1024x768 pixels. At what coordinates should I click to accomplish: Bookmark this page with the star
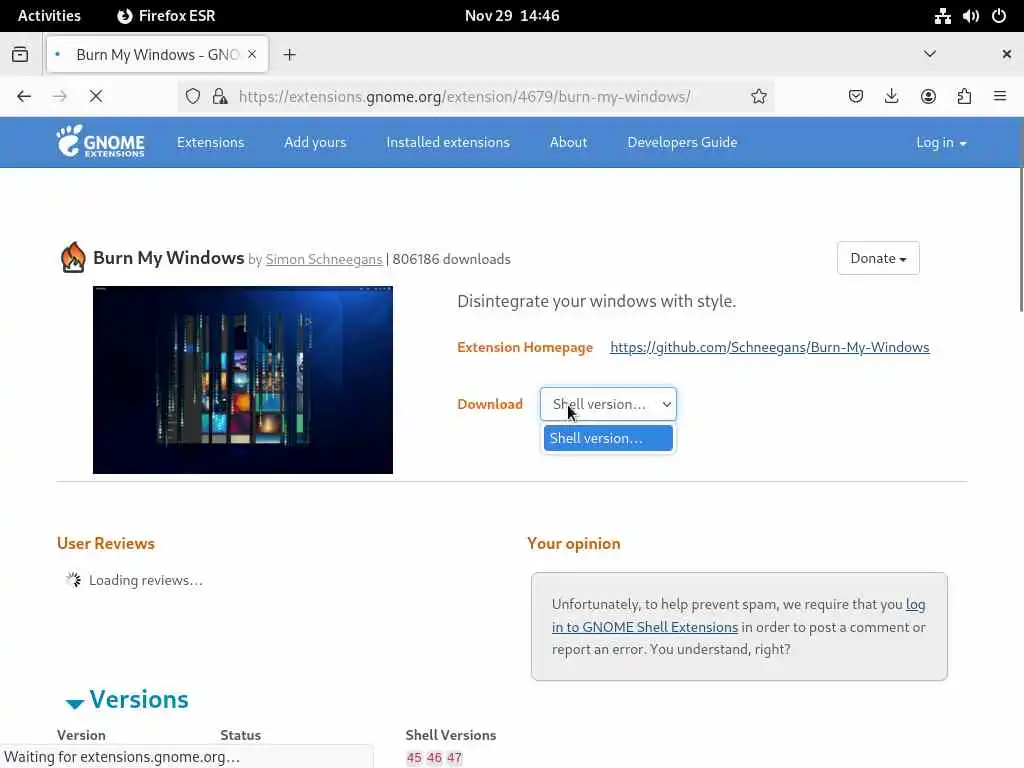coord(759,97)
